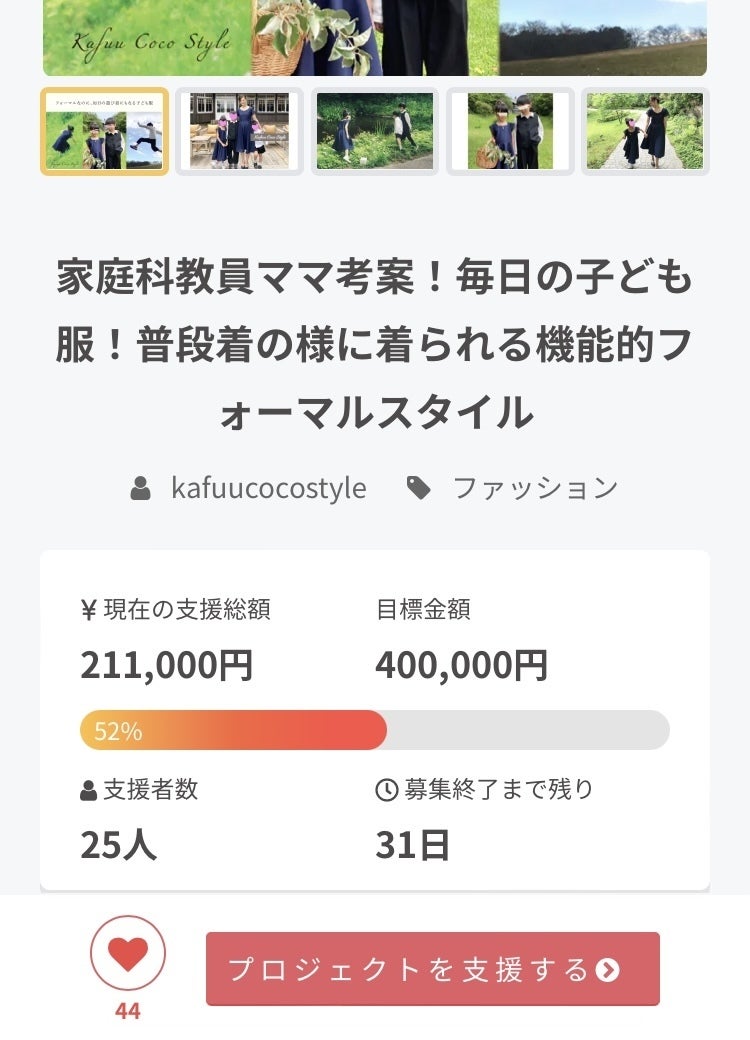The image size is (750, 1040).
Task: Open the kafuucocostyle creator profile link
Action: coord(268,488)
